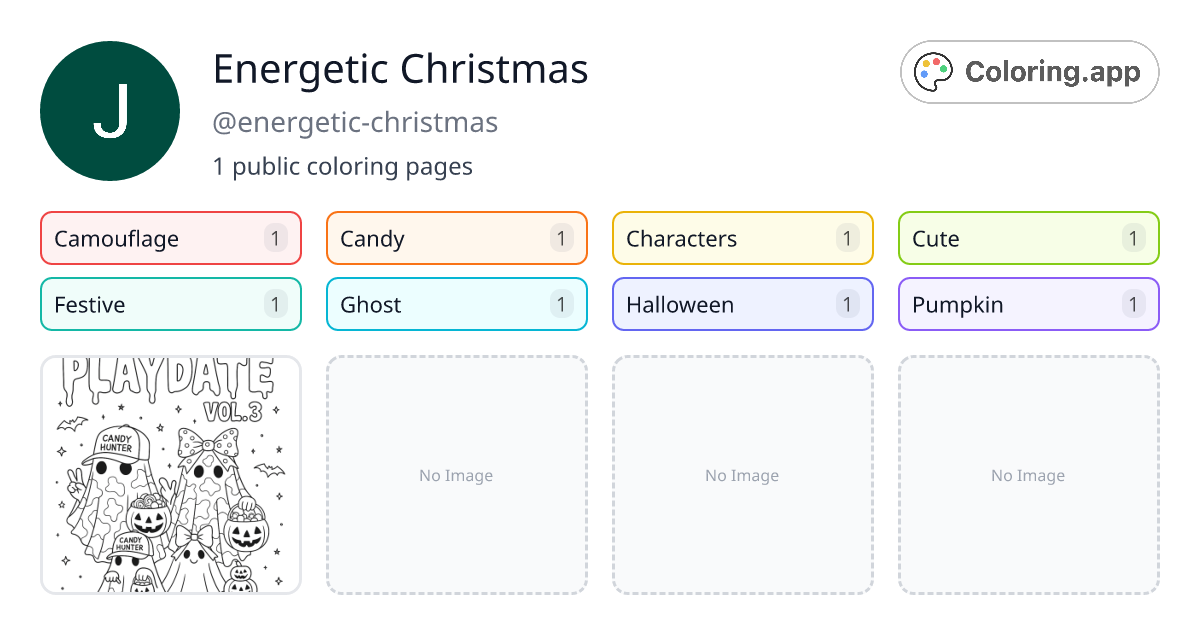The width and height of the screenshot is (1200, 630).
Task: Select the J profile avatar
Action: [110, 110]
